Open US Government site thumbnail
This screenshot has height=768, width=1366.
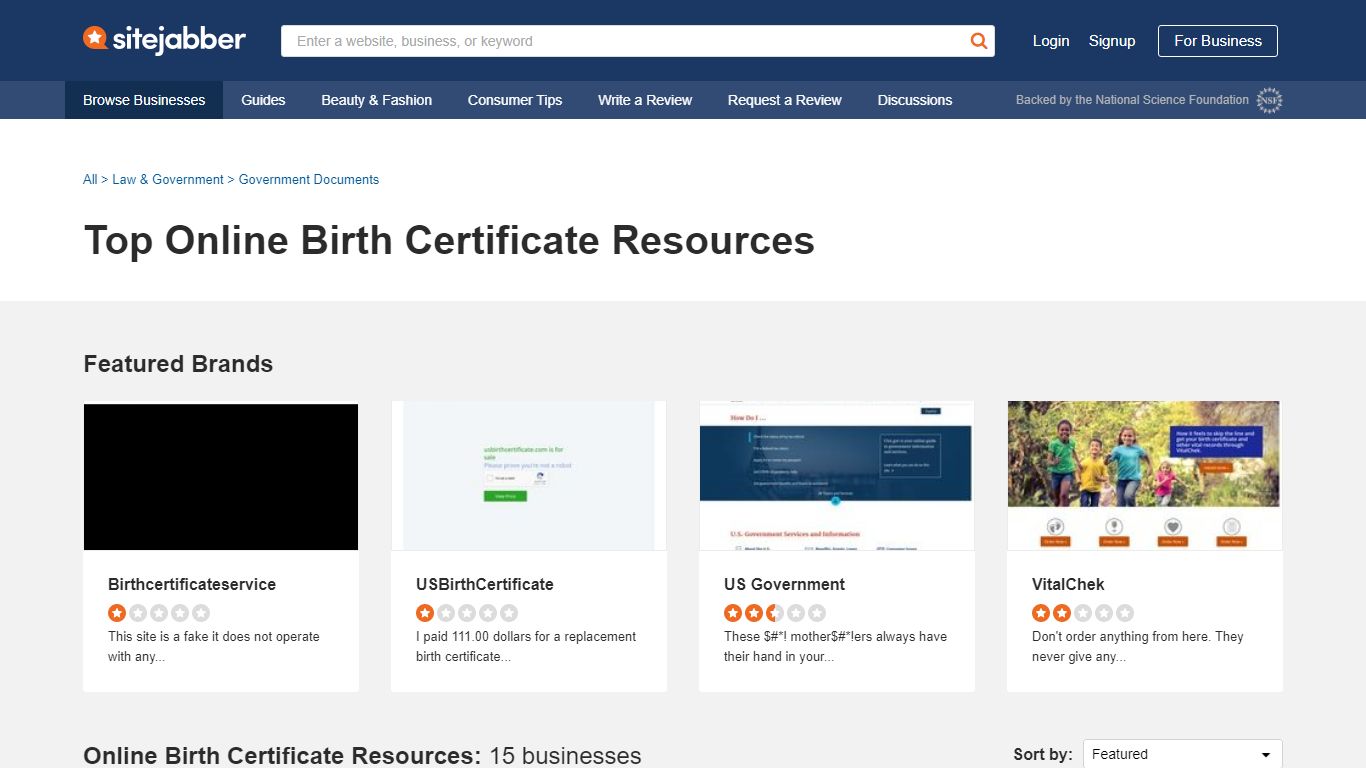click(837, 476)
